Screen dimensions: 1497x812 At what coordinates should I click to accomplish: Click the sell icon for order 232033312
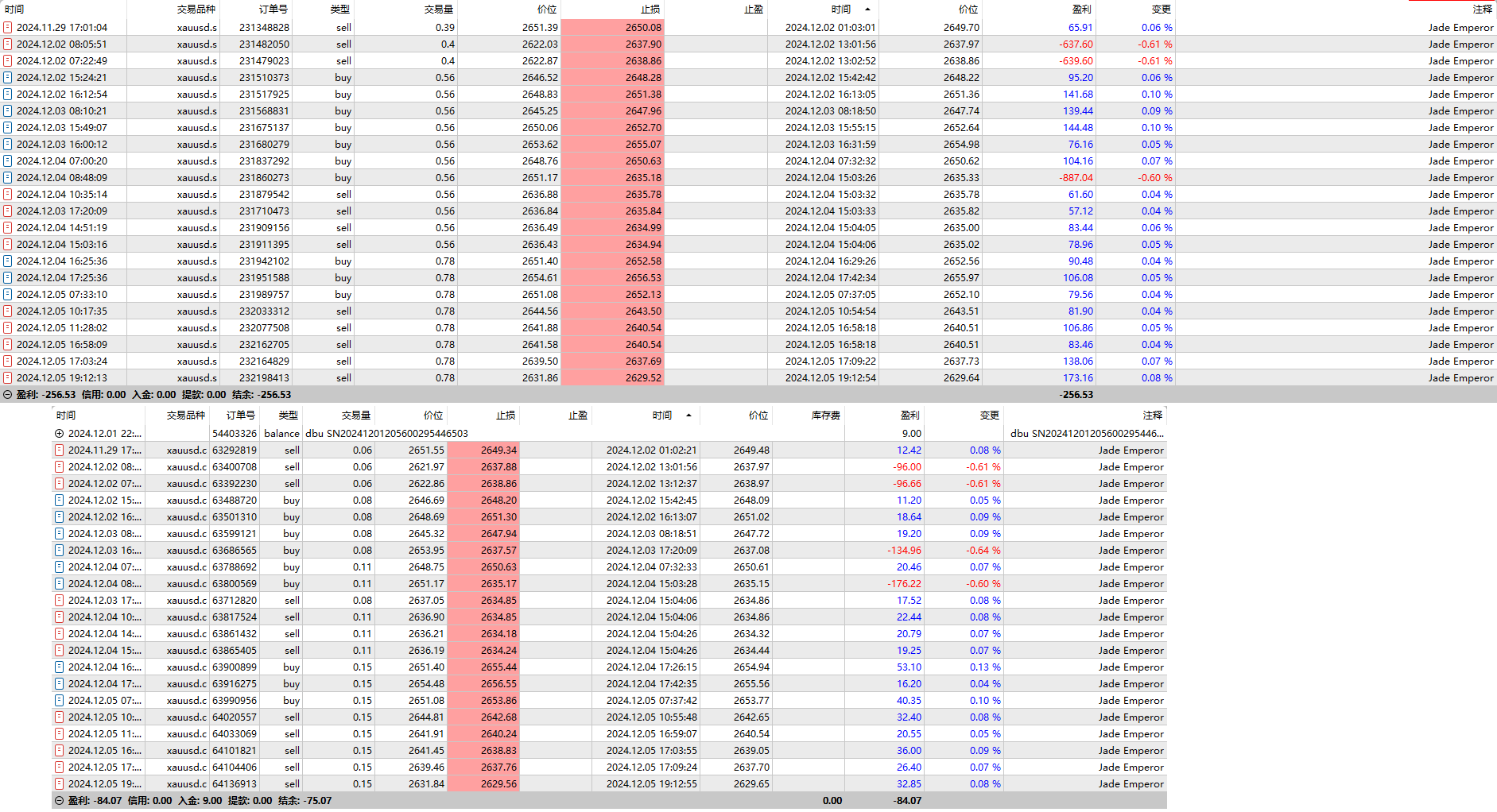pos(7,311)
